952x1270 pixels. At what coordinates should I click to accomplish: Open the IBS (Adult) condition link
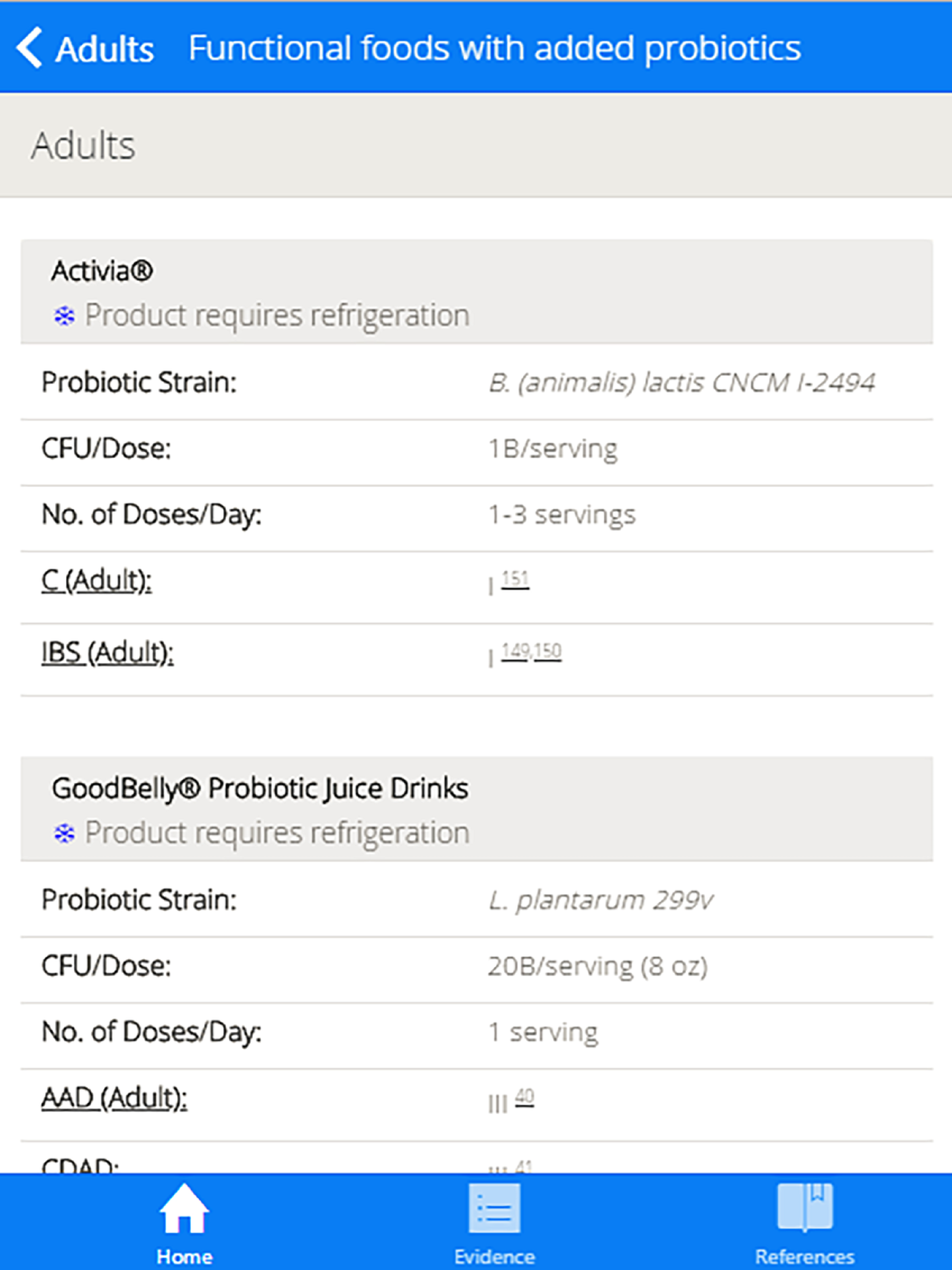click(x=108, y=653)
